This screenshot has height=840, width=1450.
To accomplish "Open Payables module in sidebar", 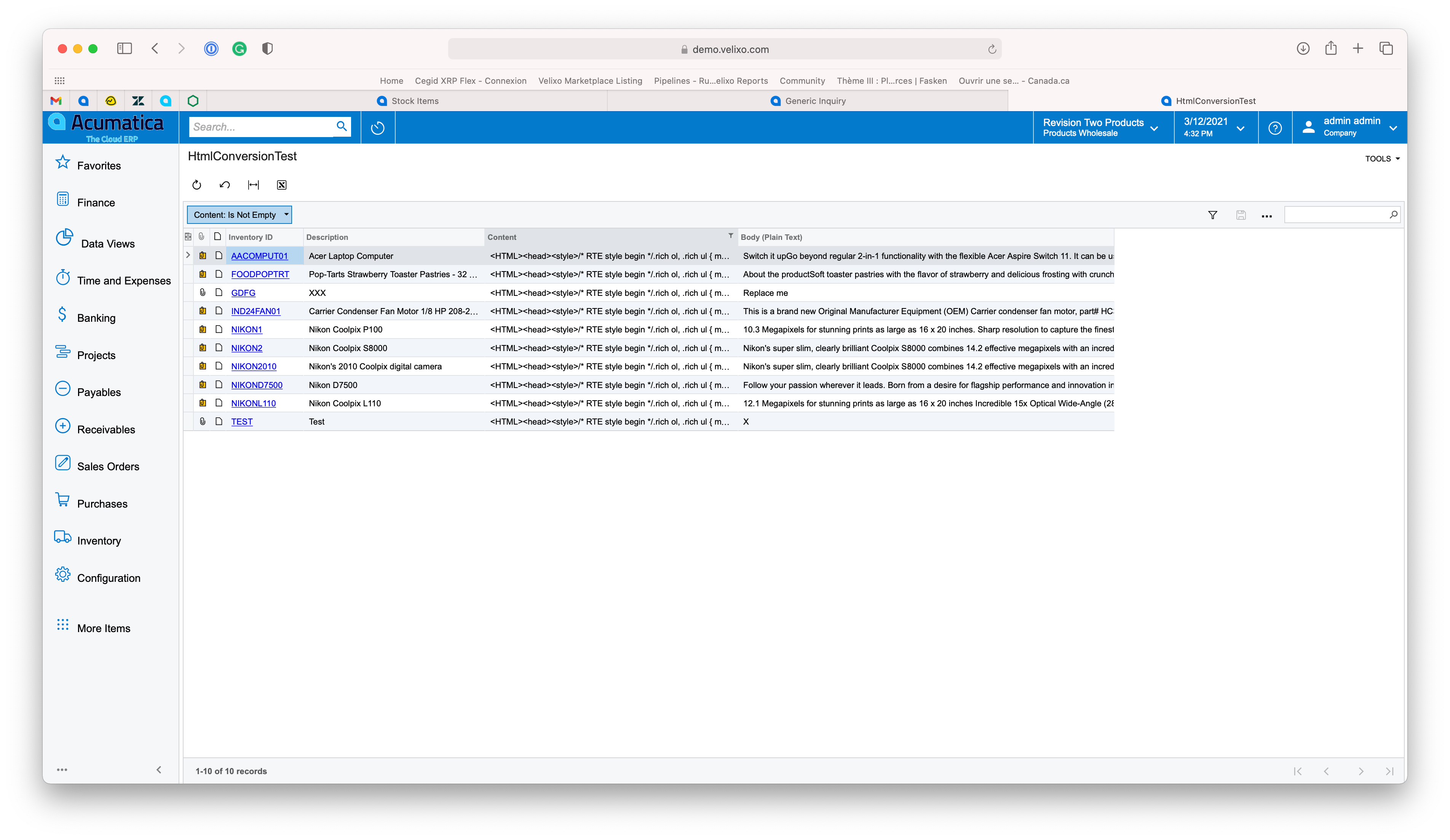I will pos(99,392).
